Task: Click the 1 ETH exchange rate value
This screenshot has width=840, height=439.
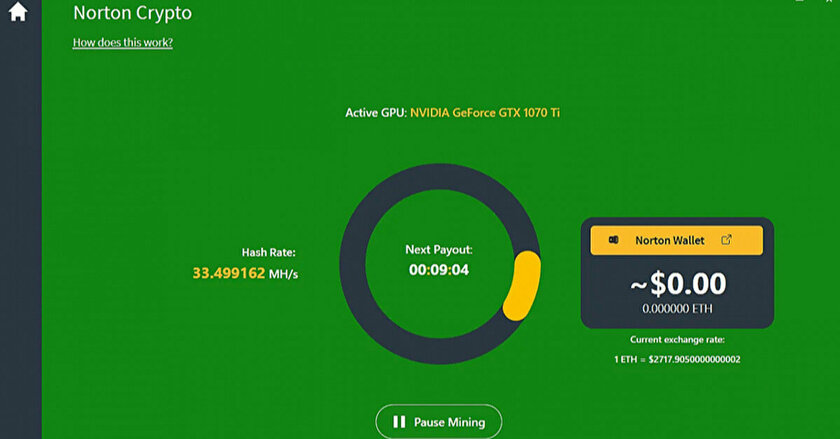Action: [x=677, y=359]
